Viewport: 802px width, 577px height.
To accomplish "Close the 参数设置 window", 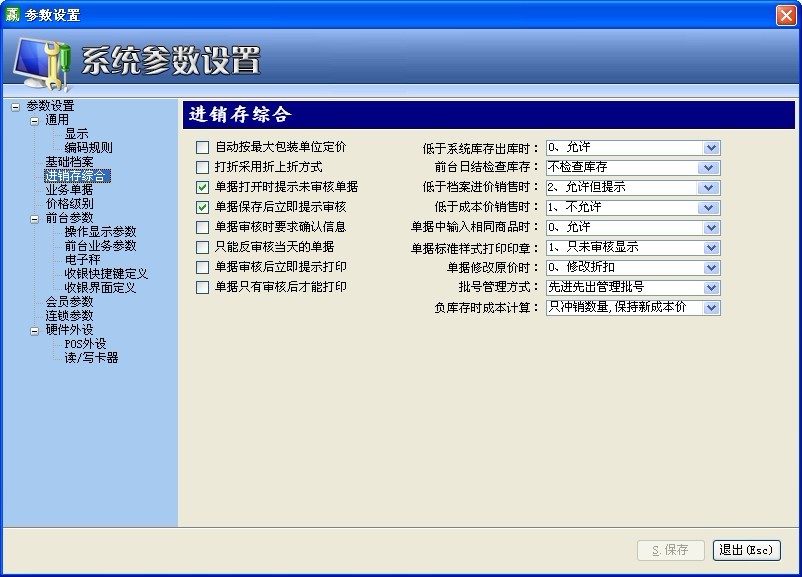I will (786, 15).
